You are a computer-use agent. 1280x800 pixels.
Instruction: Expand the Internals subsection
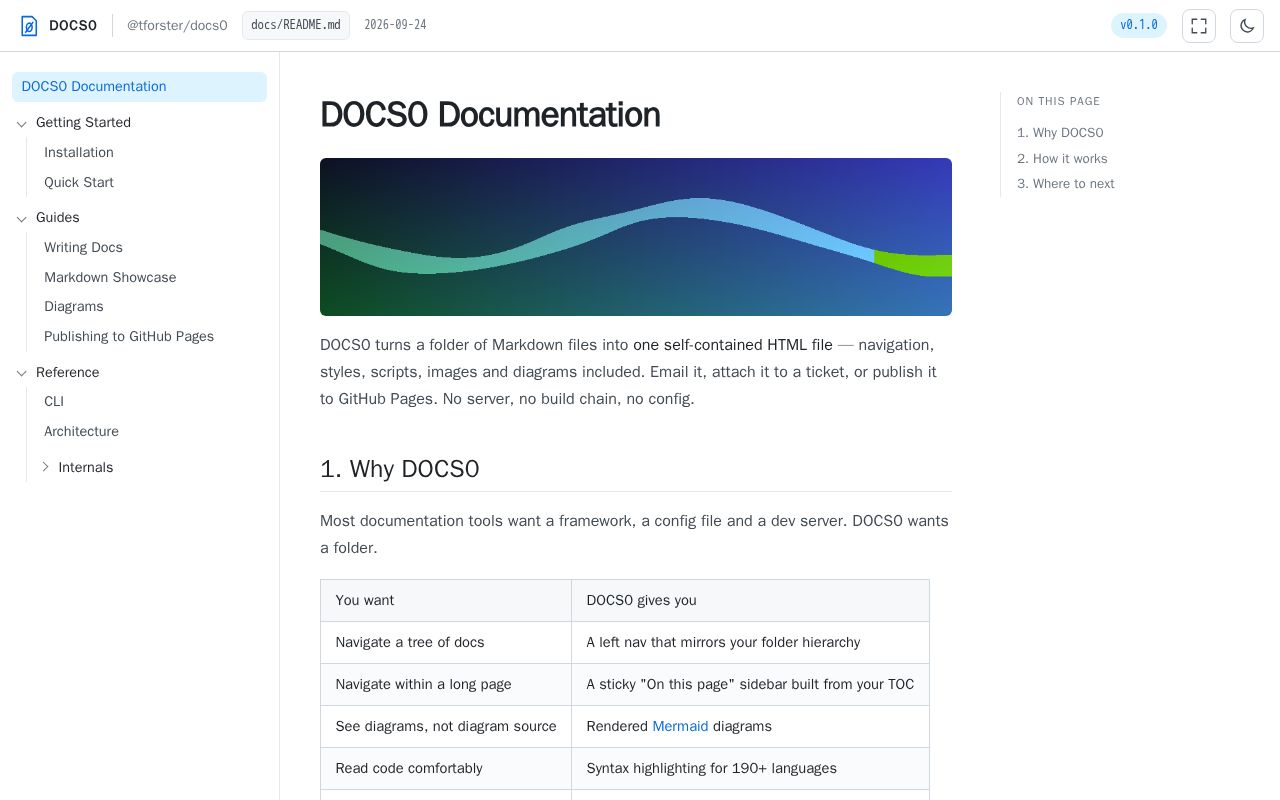pyautogui.click(x=45, y=467)
